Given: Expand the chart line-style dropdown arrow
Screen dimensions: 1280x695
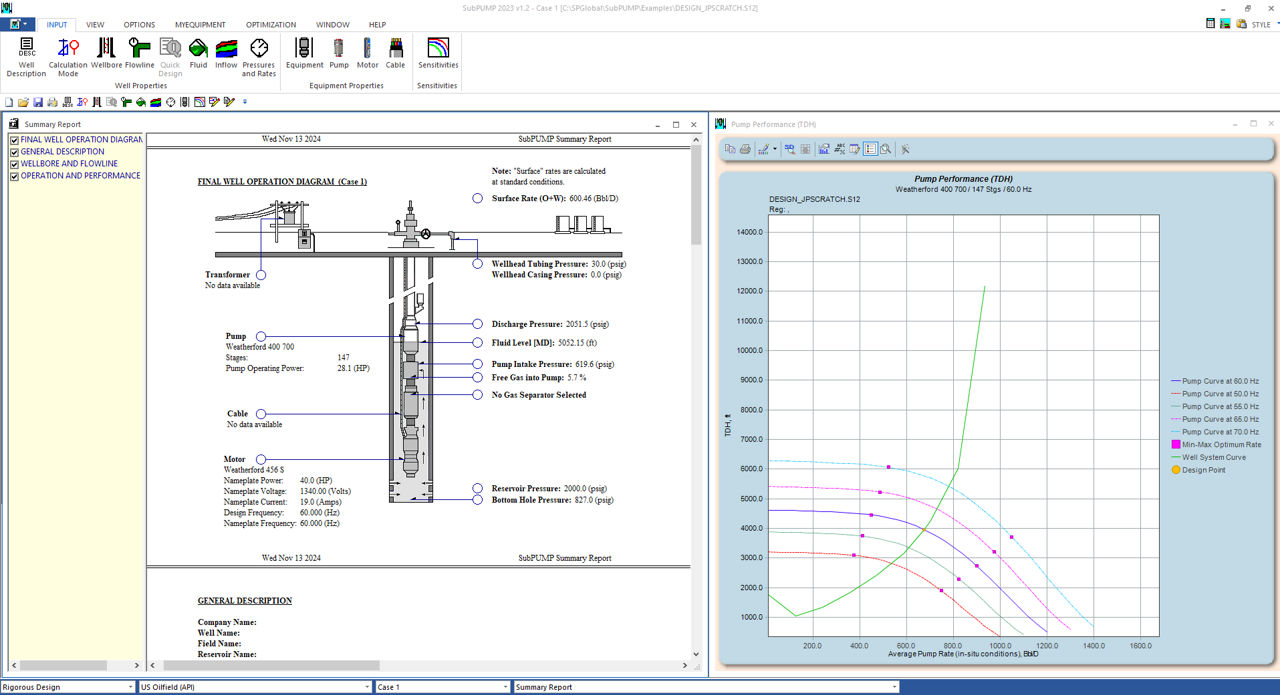Looking at the screenshot, I should point(774,149).
